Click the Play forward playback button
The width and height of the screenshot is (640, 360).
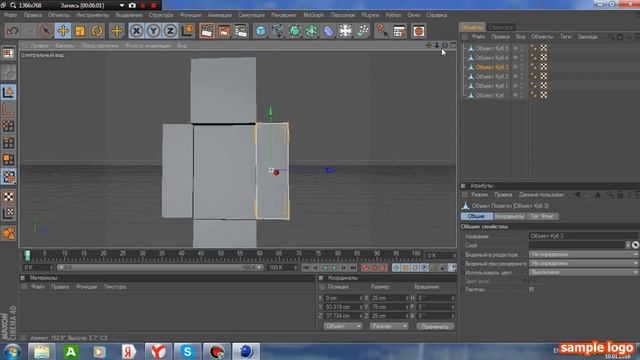point(334,267)
